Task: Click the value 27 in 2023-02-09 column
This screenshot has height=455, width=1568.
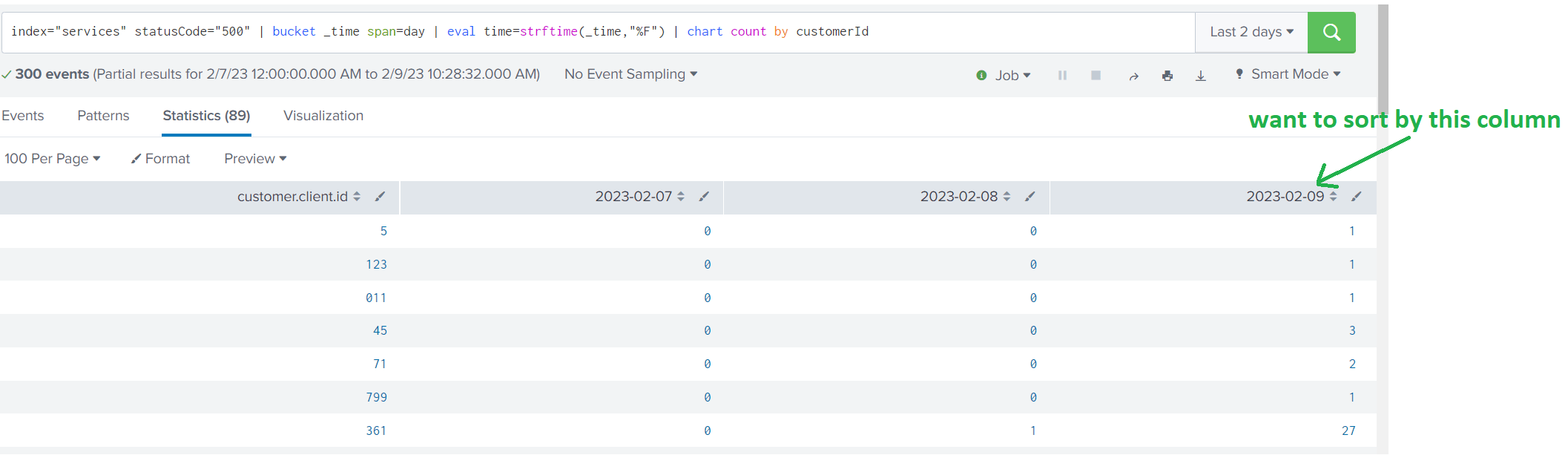Action: pyautogui.click(x=1348, y=431)
